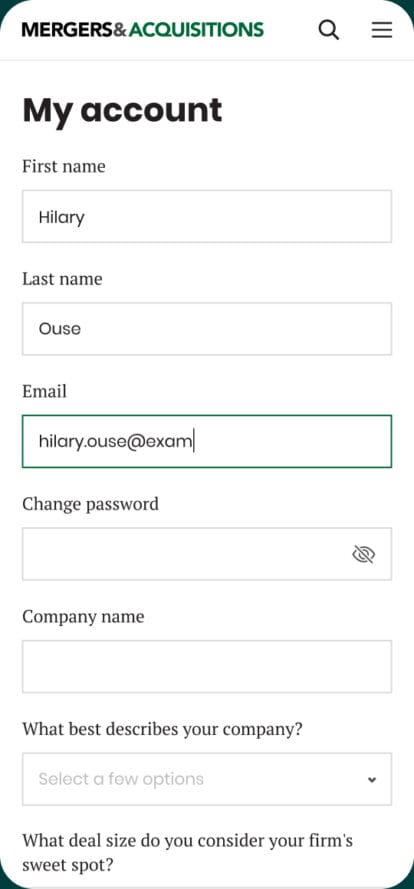Click the 'Change password' label
This screenshot has height=889, width=414.
[91, 504]
